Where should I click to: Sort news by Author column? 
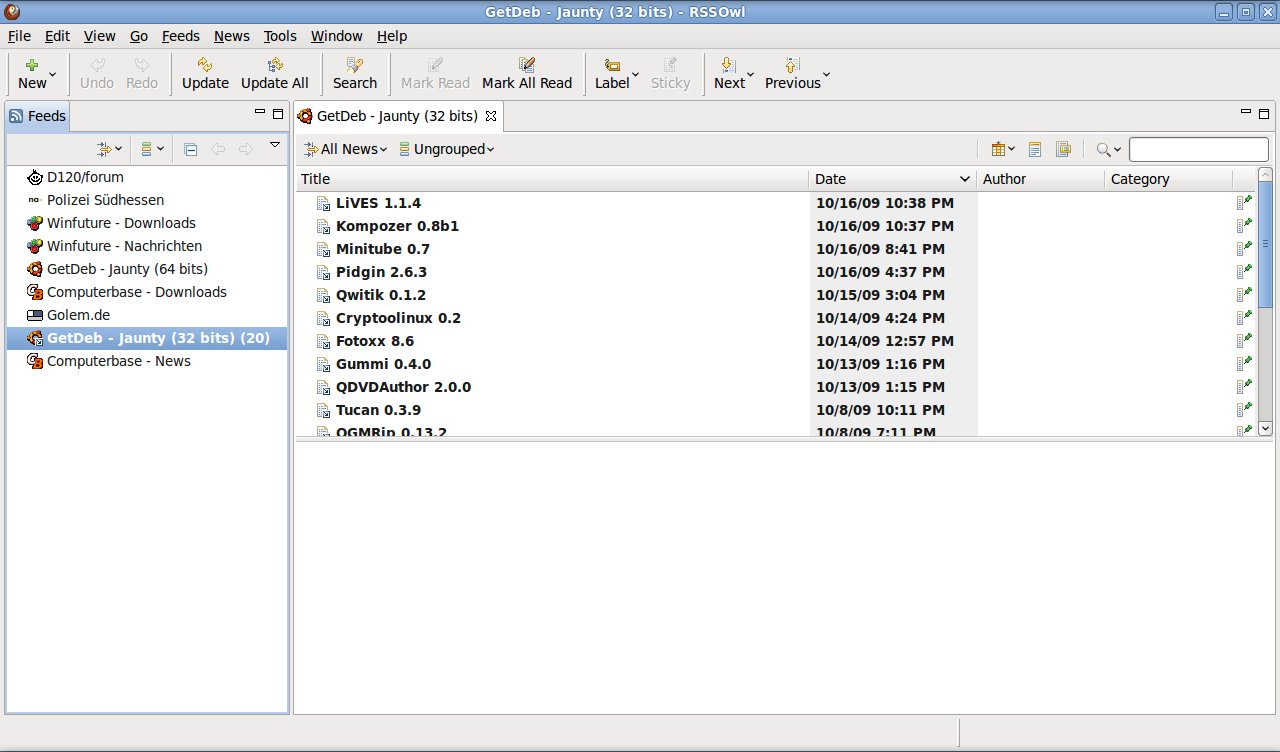(1040, 179)
